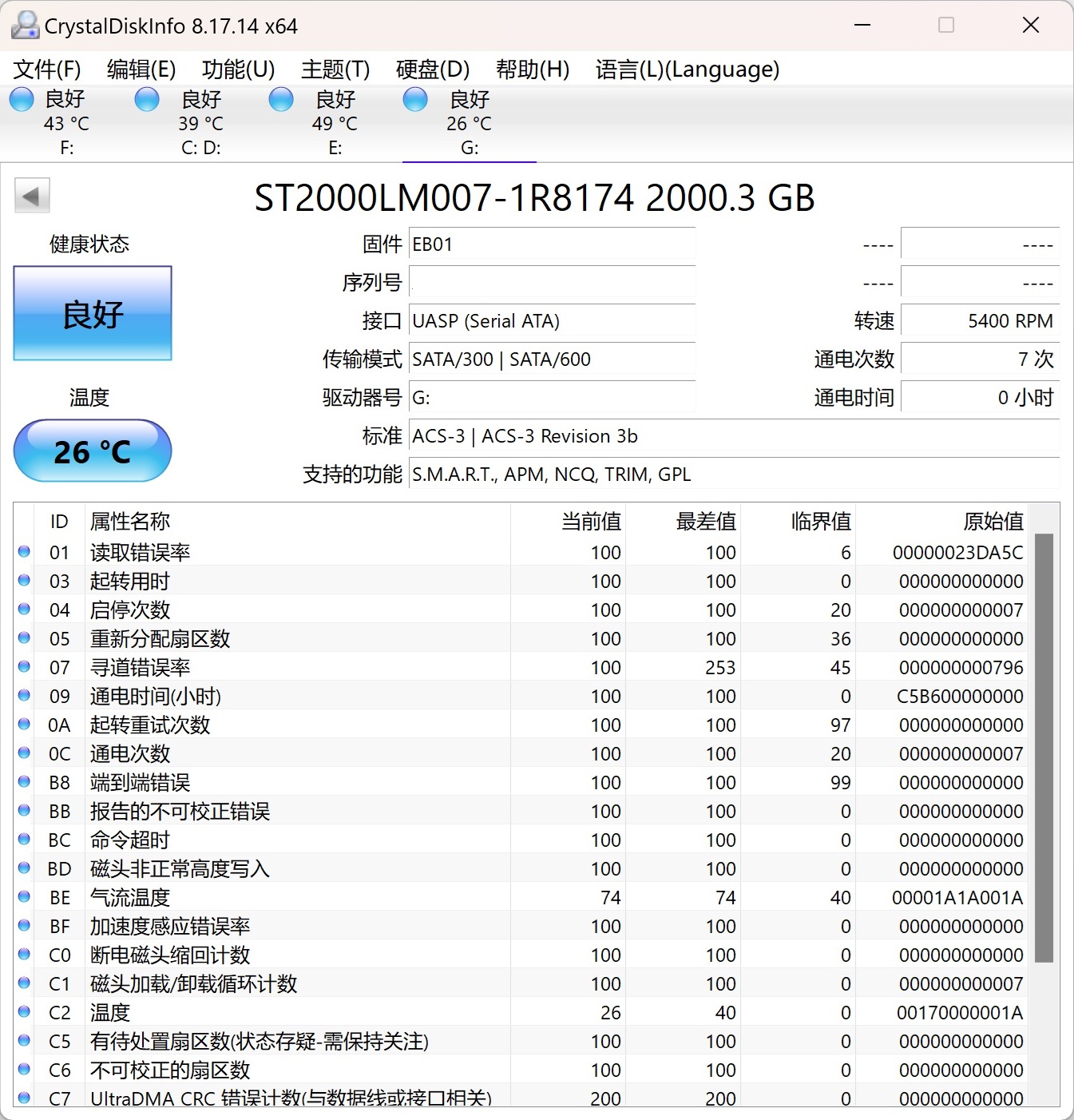The height and width of the screenshot is (1120, 1074).
Task: Click the empty serial number field
Action: 552,282
